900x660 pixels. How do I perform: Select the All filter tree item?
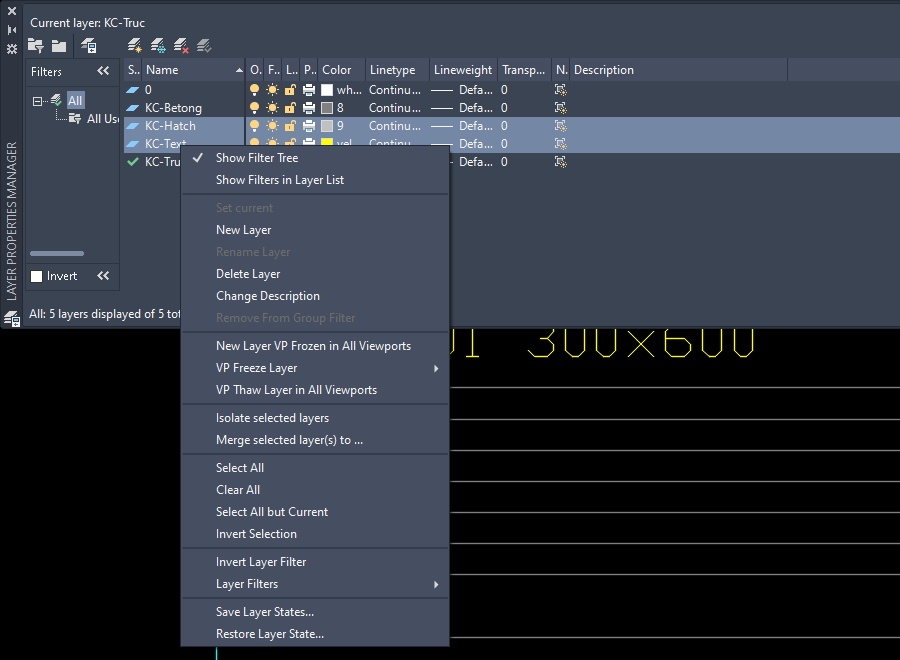pyautogui.click(x=75, y=101)
